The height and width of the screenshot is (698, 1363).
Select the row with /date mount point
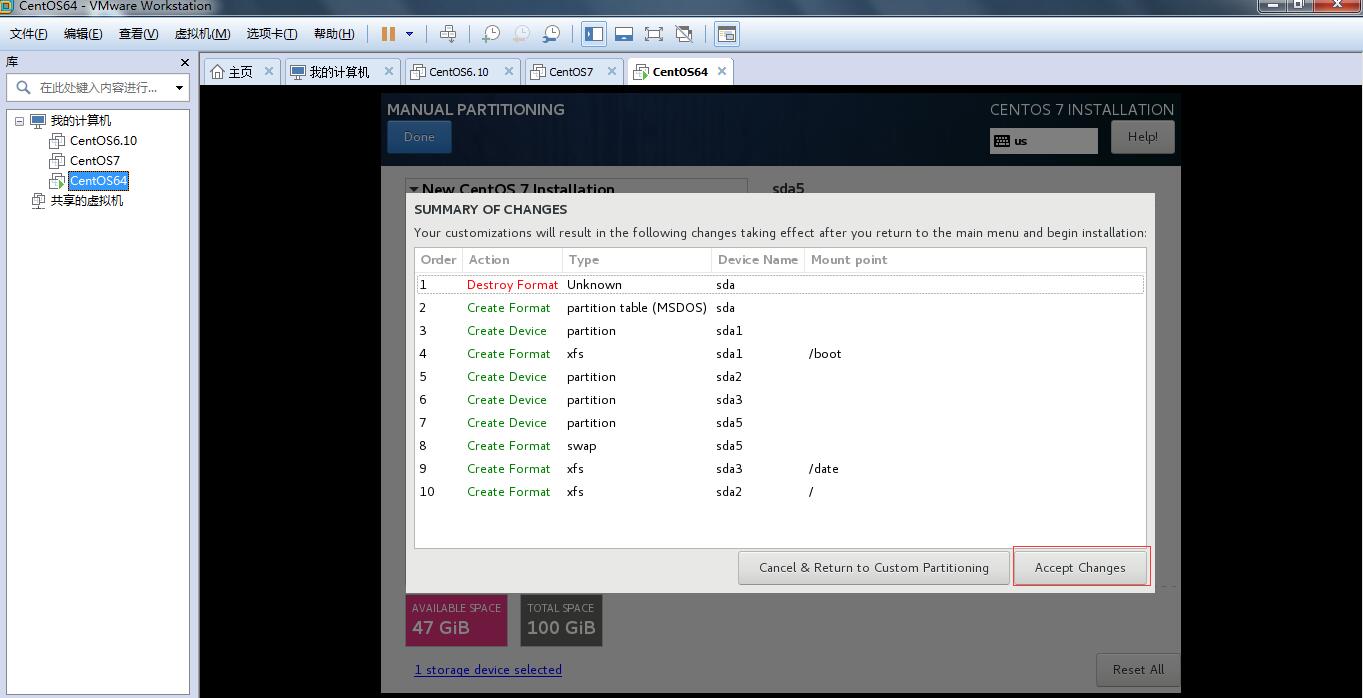click(780, 469)
